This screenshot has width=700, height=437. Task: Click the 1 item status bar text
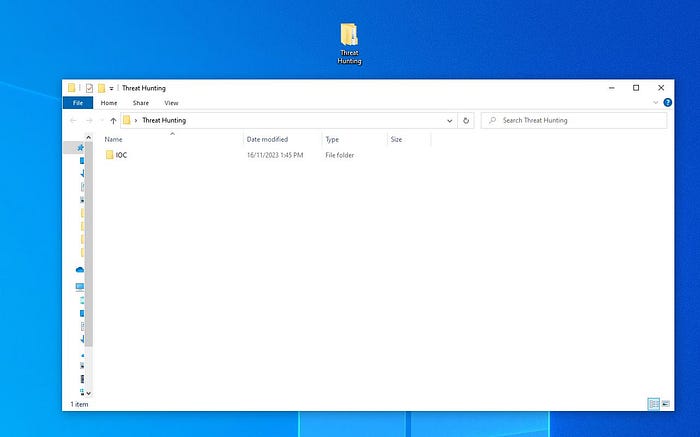click(79, 404)
